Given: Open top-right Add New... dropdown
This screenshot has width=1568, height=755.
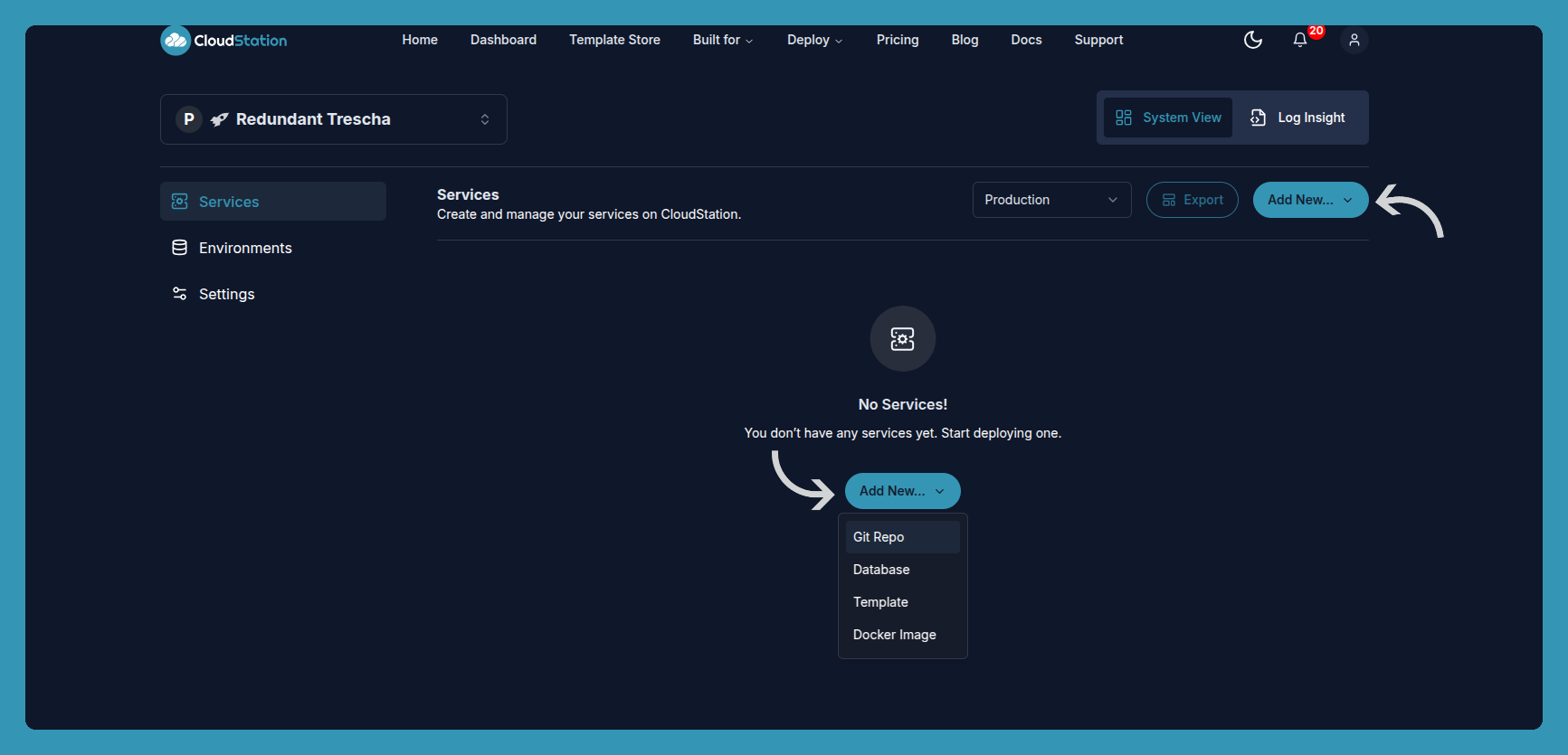Looking at the screenshot, I should tap(1311, 200).
